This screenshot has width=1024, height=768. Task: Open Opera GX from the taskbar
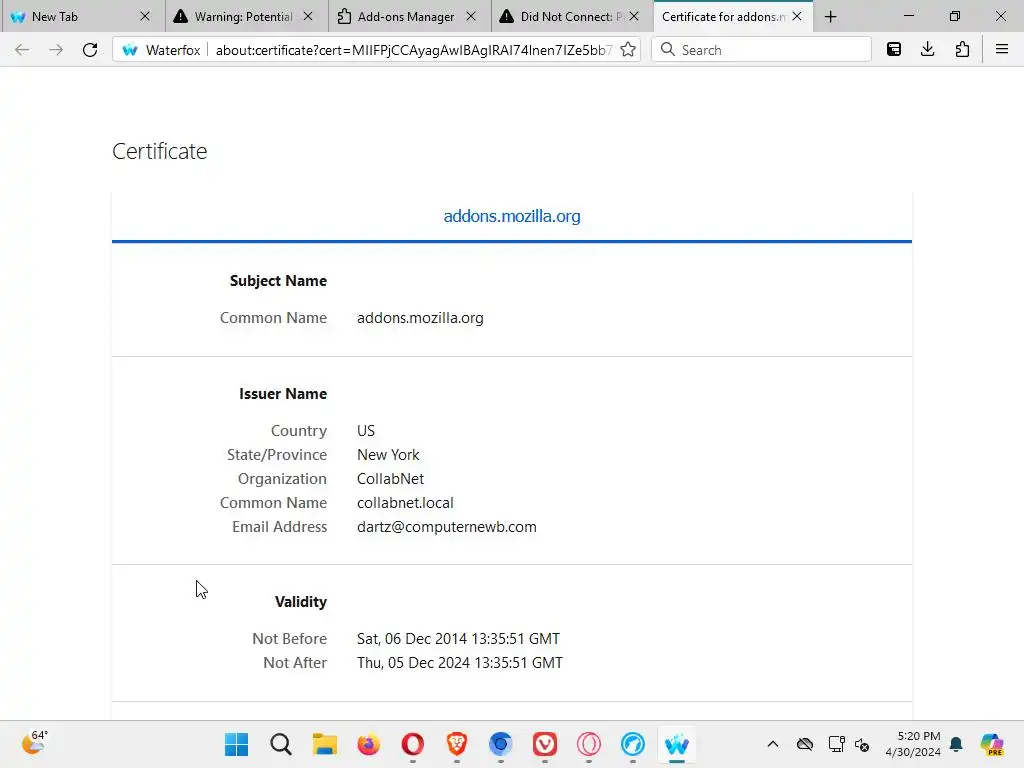click(x=588, y=744)
